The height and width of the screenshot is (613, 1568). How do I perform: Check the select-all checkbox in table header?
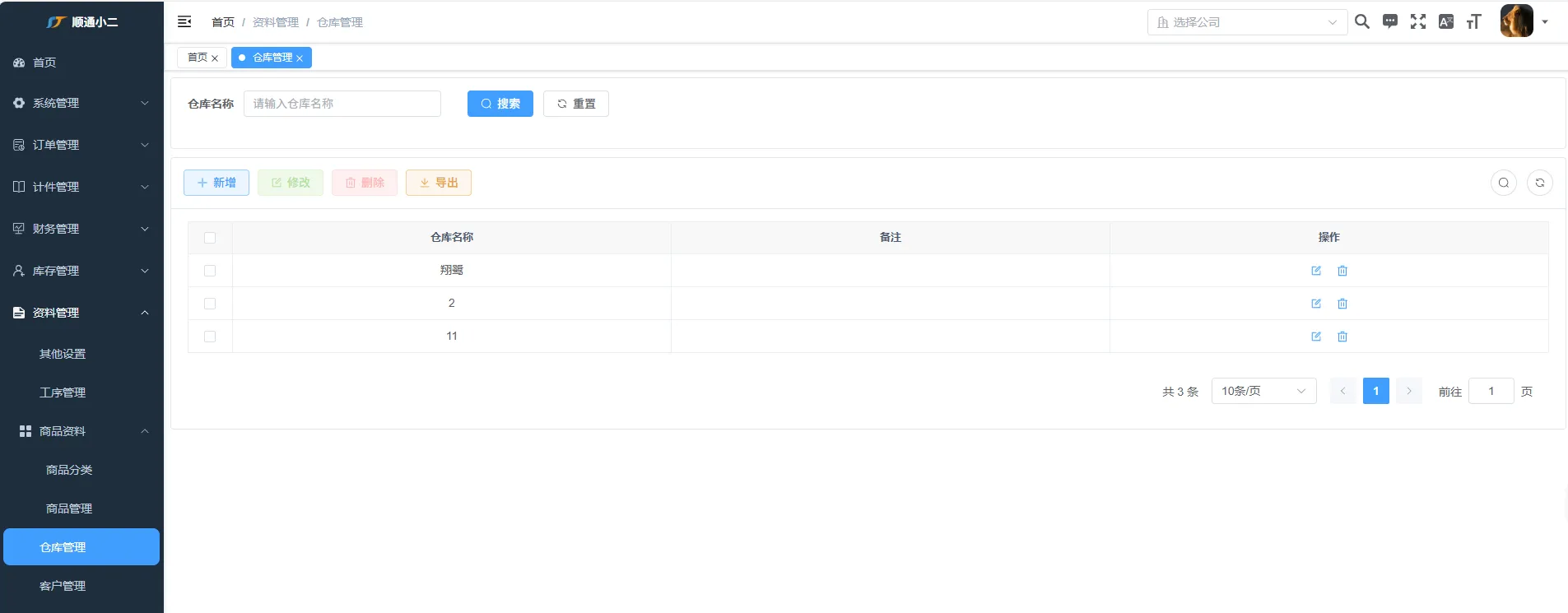click(x=210, y=238)
